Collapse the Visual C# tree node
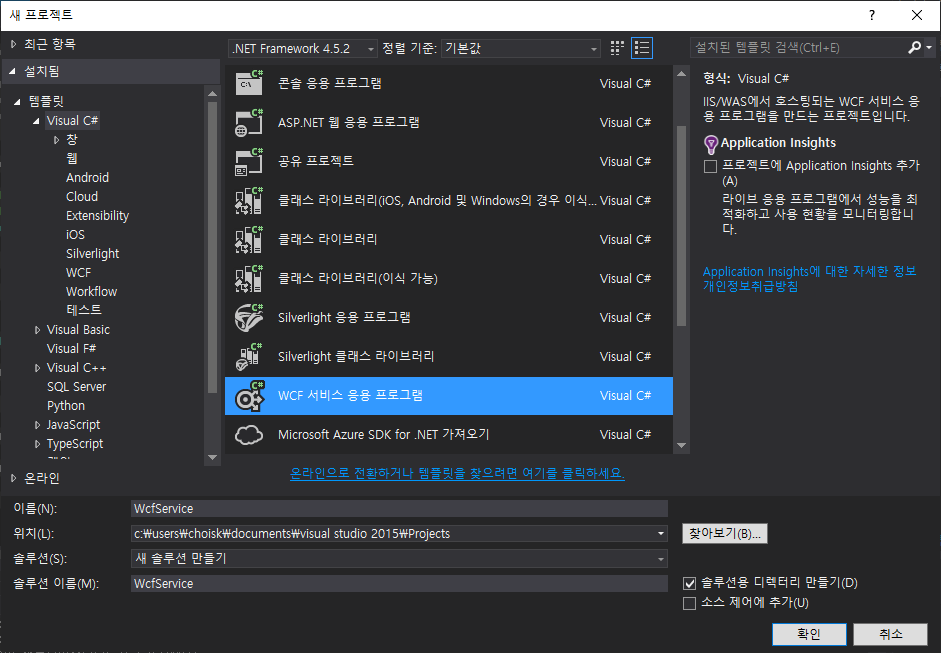The height and width of the screenshot is (653, 941). [x=37, y=121]
